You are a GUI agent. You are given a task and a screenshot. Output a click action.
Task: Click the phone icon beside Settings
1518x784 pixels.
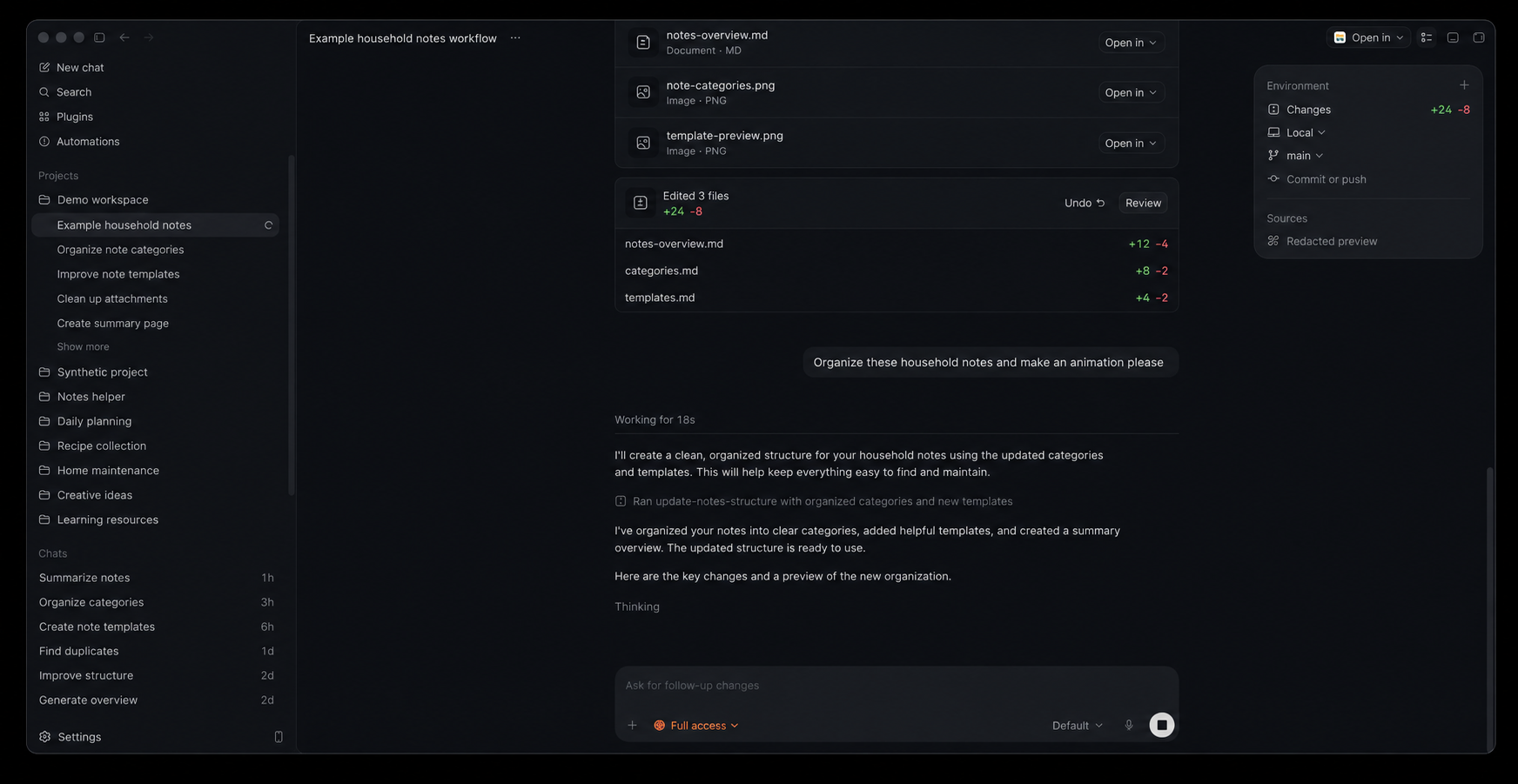pos(279,736)
